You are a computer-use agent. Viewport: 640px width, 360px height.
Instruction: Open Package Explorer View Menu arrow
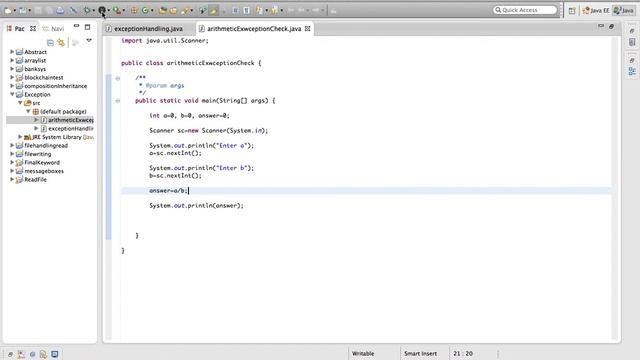[89, 40]
